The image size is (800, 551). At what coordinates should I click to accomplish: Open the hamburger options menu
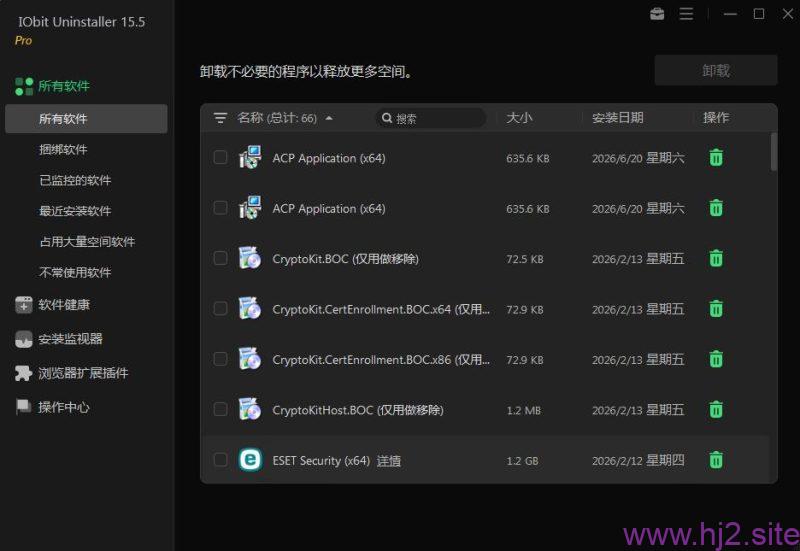coord(686,14)
